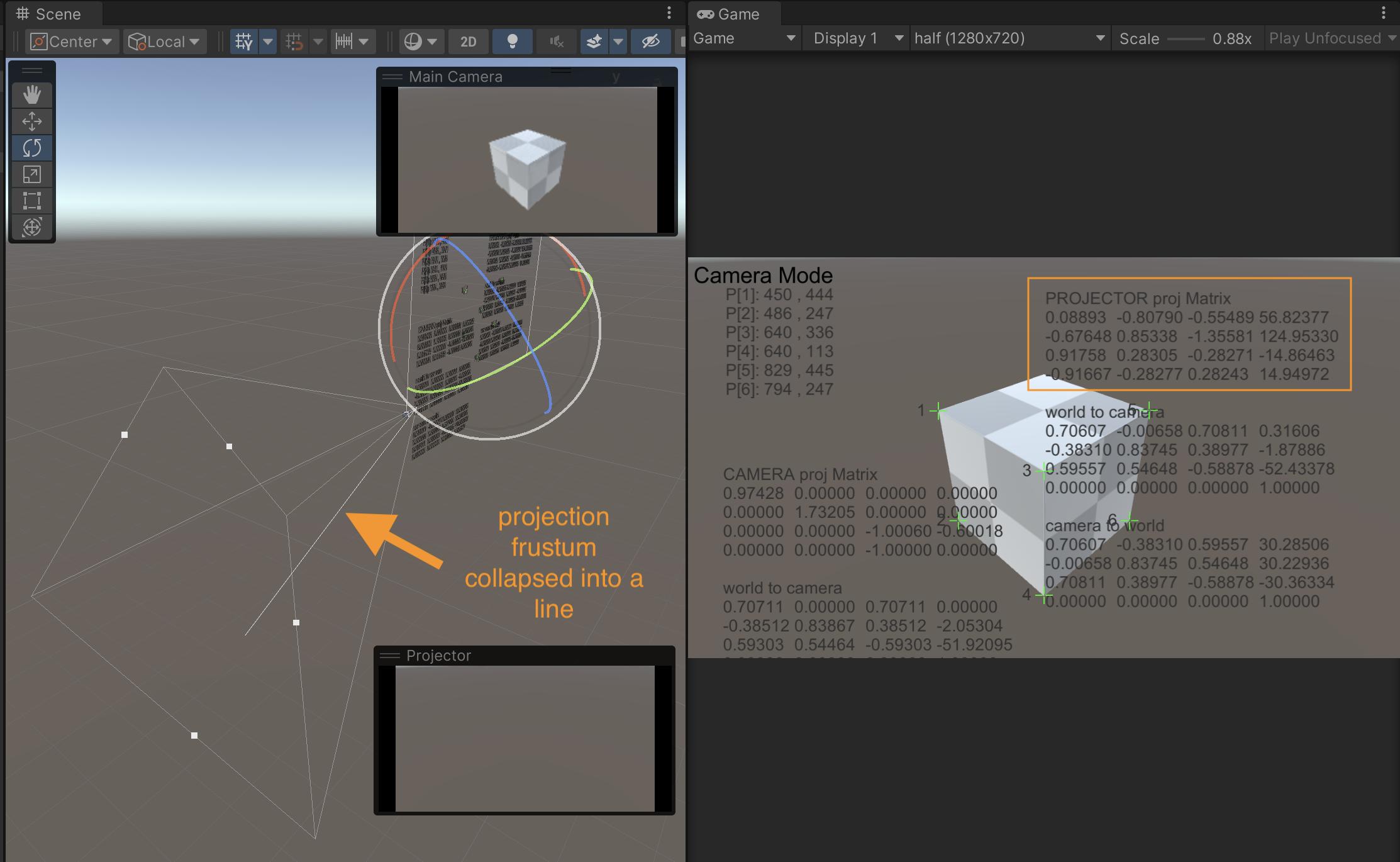The height and width of the screenshot is (862, 1400).
Task: Toggle scene audio
Action: 556,42
